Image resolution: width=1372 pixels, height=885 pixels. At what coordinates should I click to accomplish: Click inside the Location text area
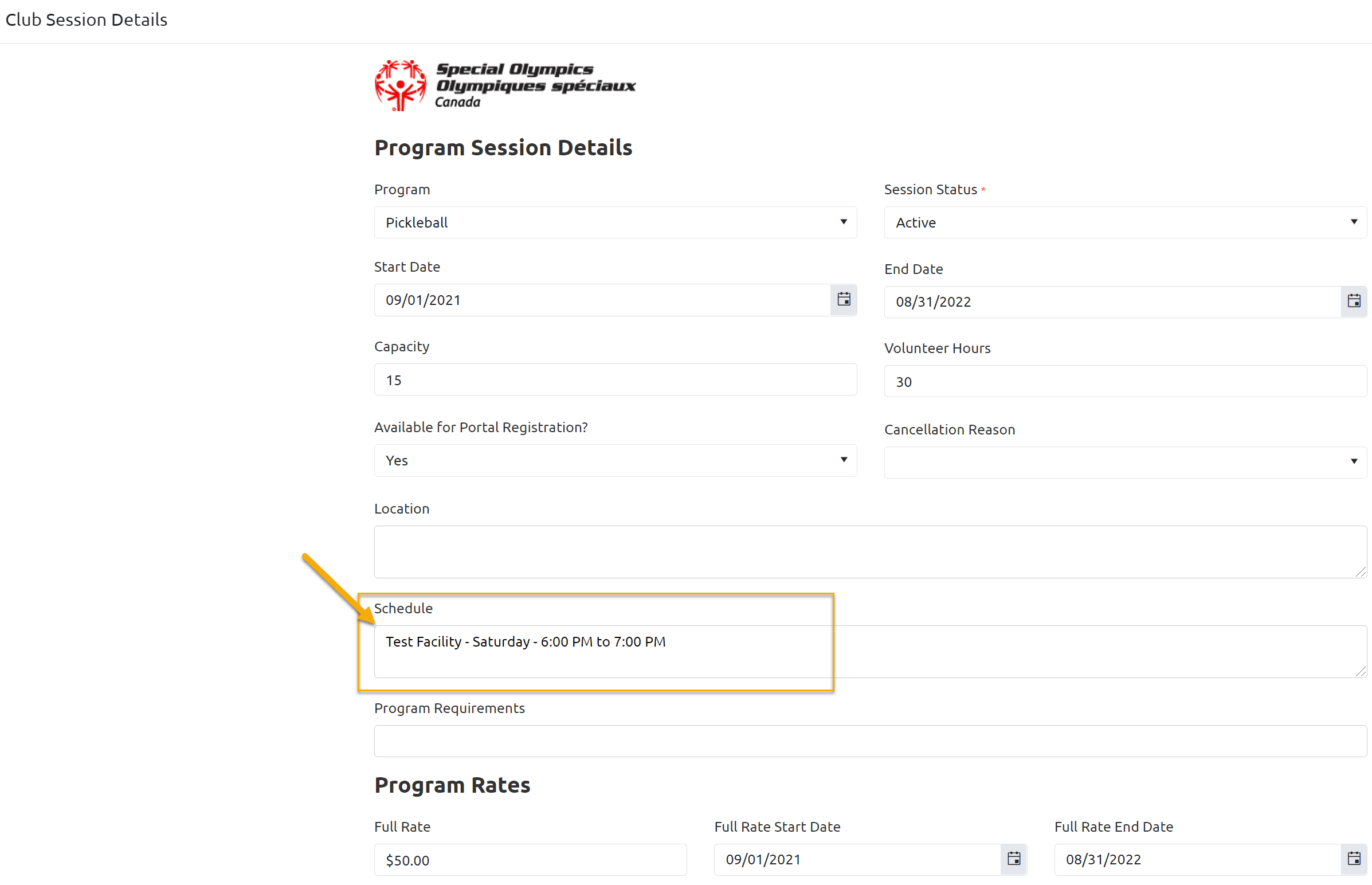click(x=871, y=551)
